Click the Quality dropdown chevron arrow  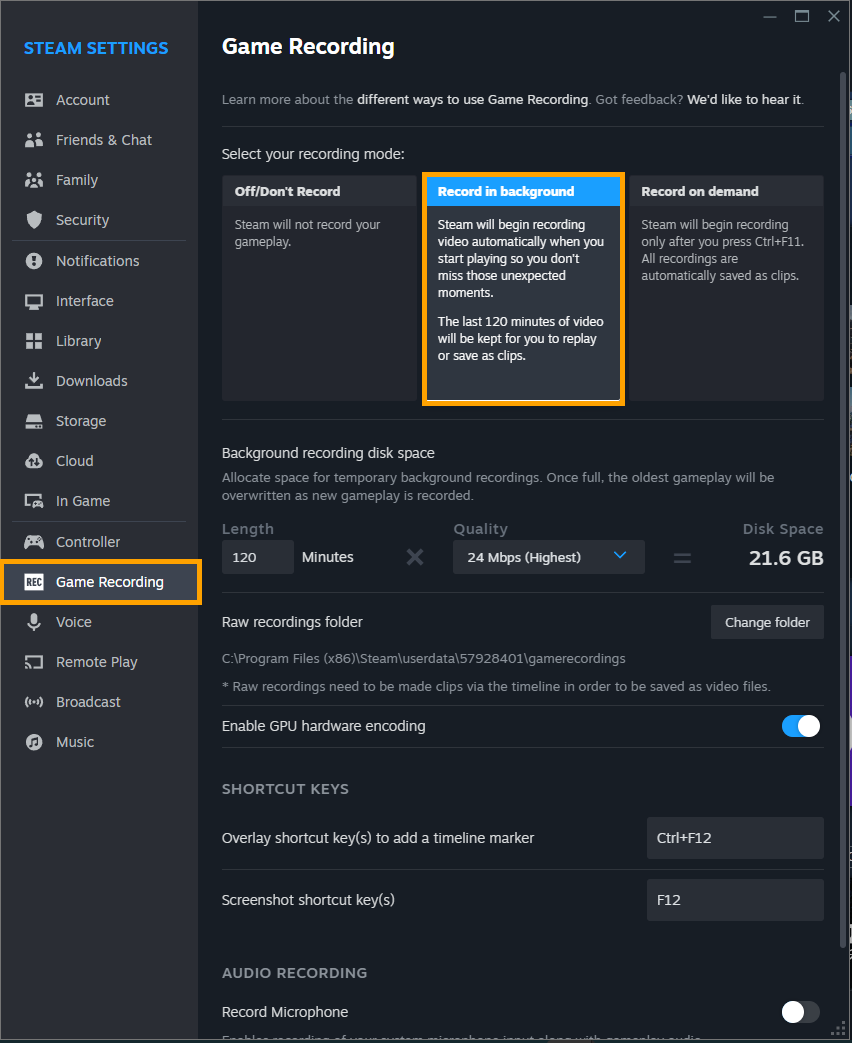point(620,555)
